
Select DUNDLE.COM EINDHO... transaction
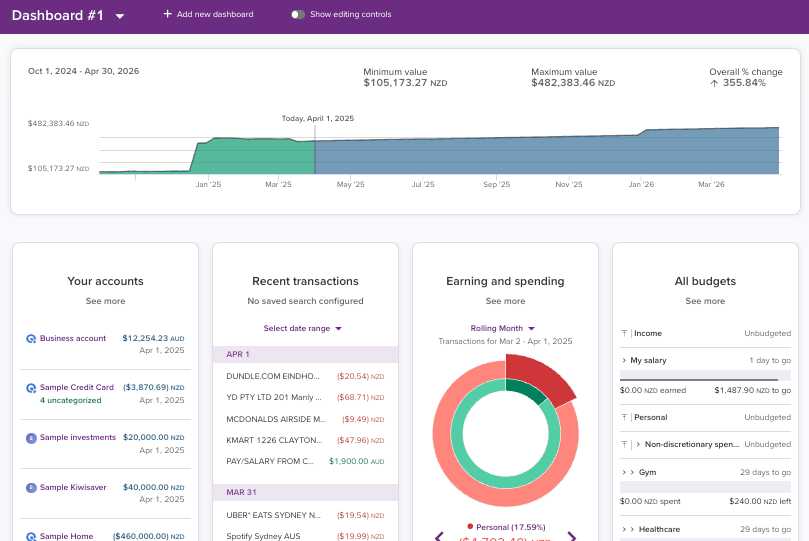(x=305, y=376)
